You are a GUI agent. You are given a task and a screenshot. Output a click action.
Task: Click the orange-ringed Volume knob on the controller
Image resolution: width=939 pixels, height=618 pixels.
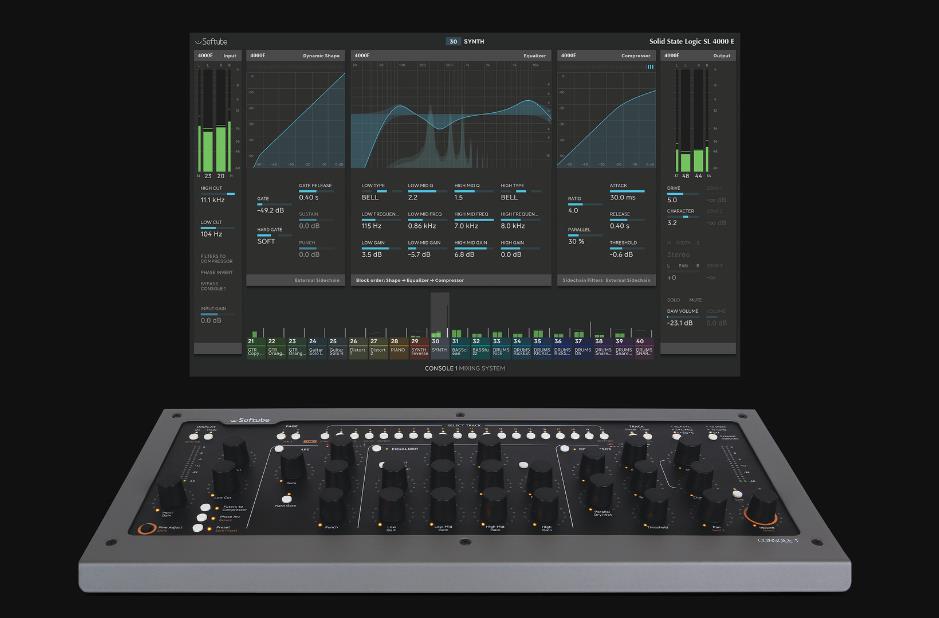762,509
